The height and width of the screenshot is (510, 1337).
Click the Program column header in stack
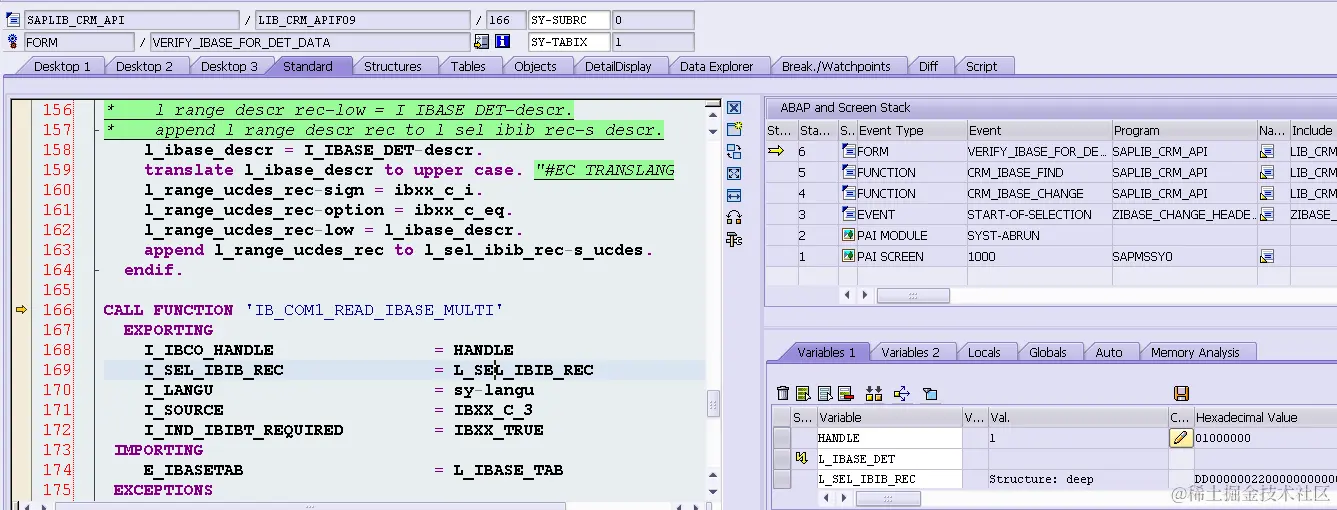pos(1183,130)
